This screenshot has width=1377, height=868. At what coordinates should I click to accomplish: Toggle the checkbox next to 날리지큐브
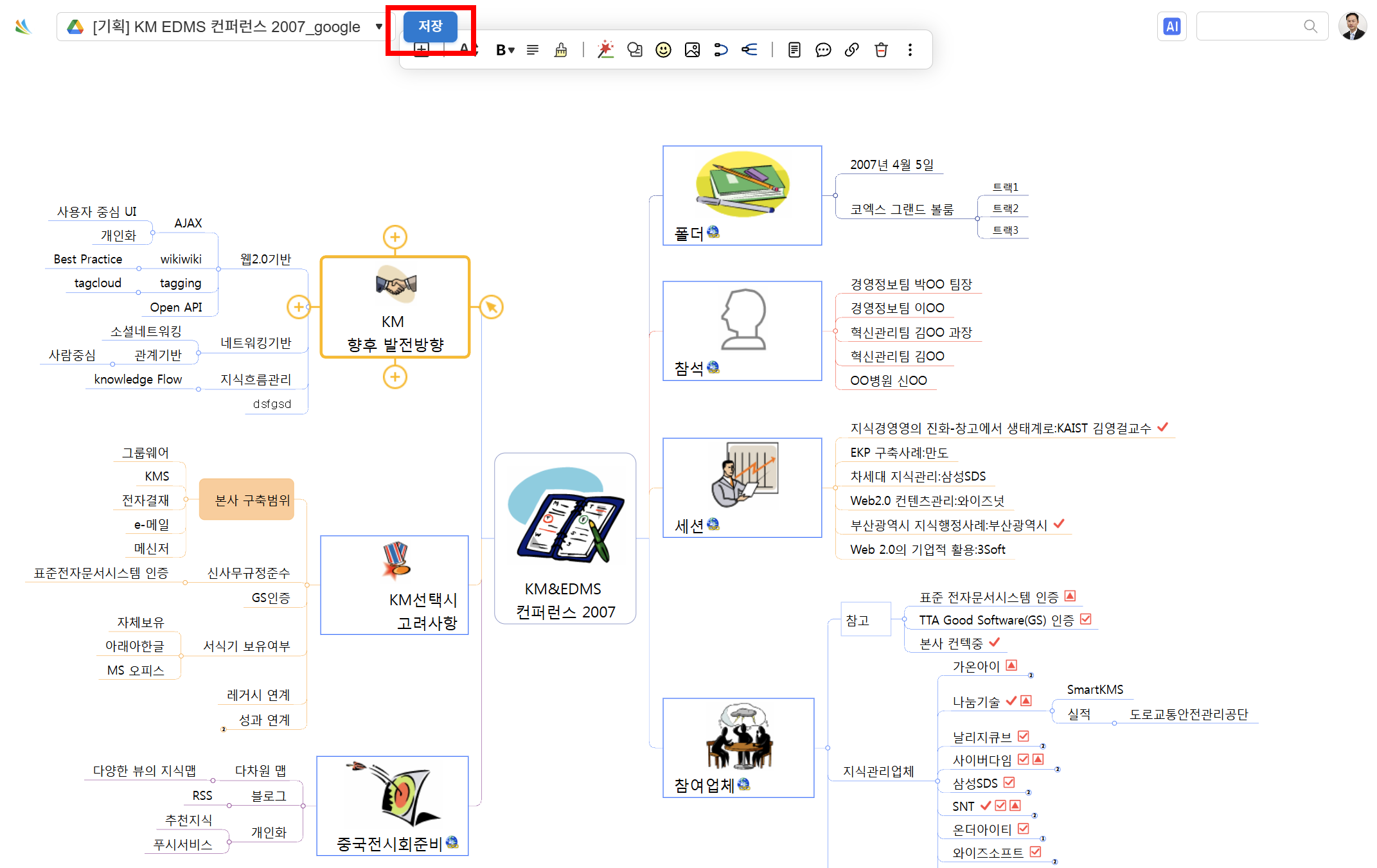tap(1024, 736)
